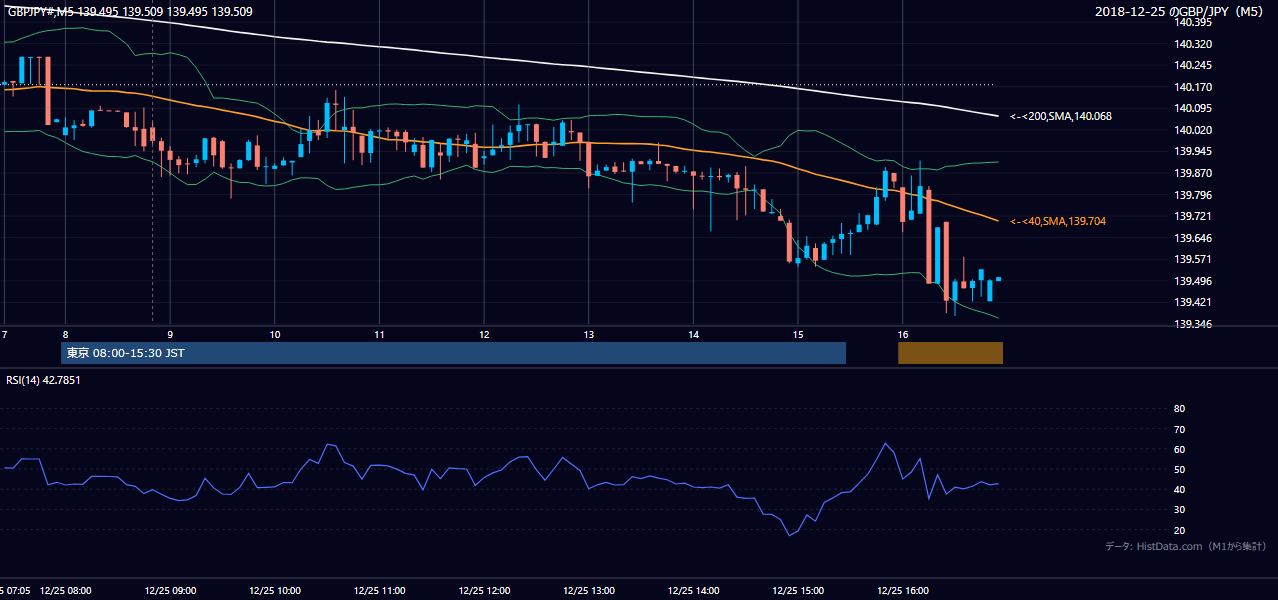Viewport: 1278px width, 600px height.
Task: Select the 12/25 15:00 time axis label
Action: pyautogui.click(x=798, y=591)
